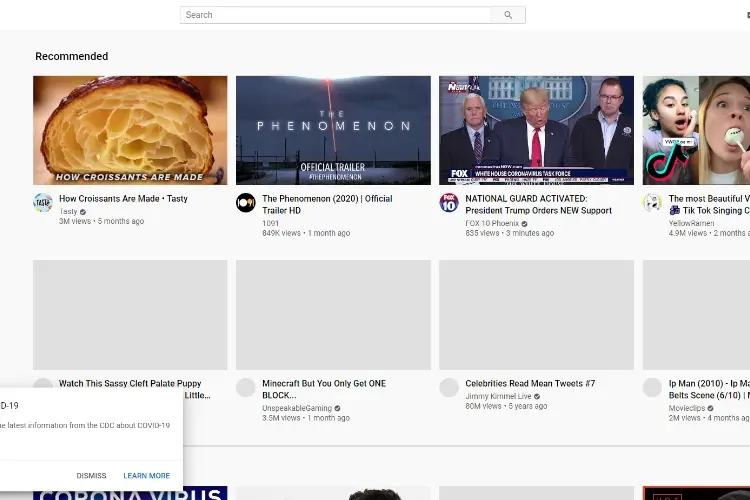Click the search magnifier button

click(x=508, y=15)
